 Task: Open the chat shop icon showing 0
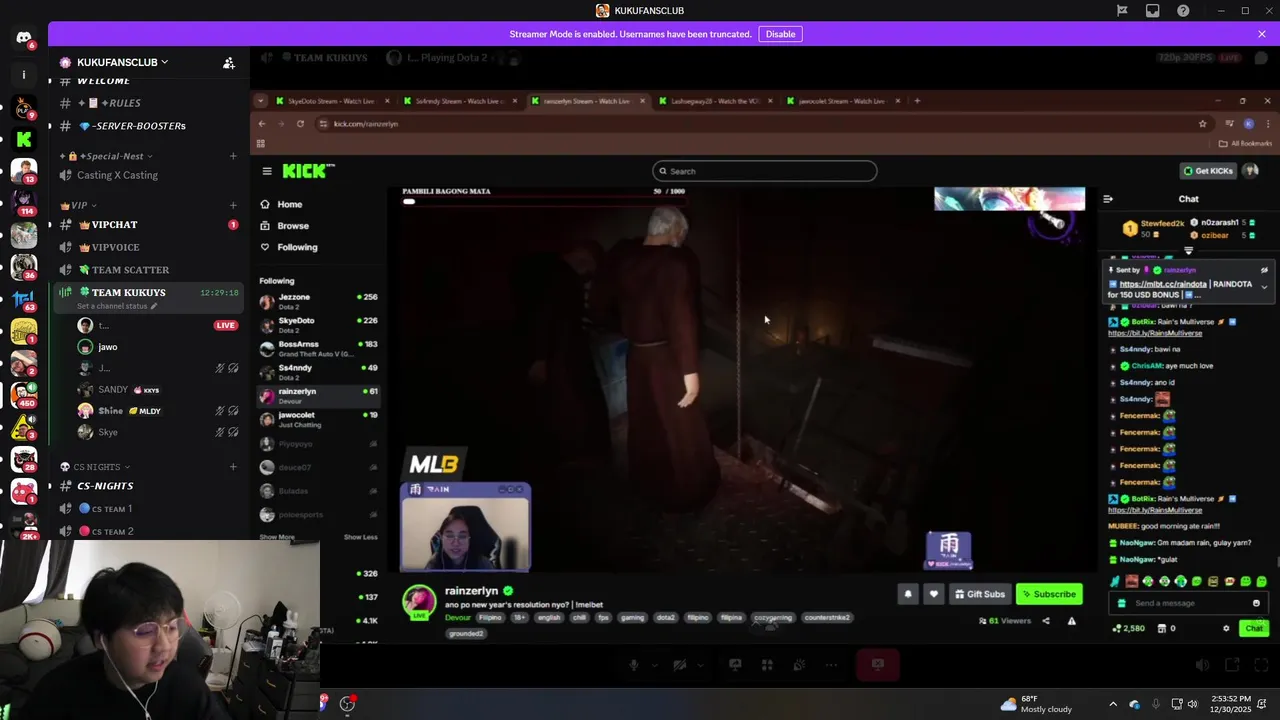[1166, 629]
